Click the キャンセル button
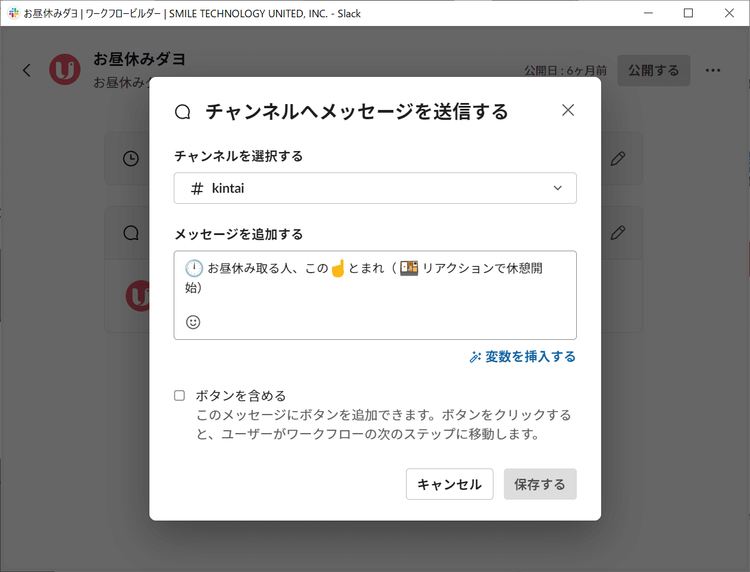 [x=449, y=484]
